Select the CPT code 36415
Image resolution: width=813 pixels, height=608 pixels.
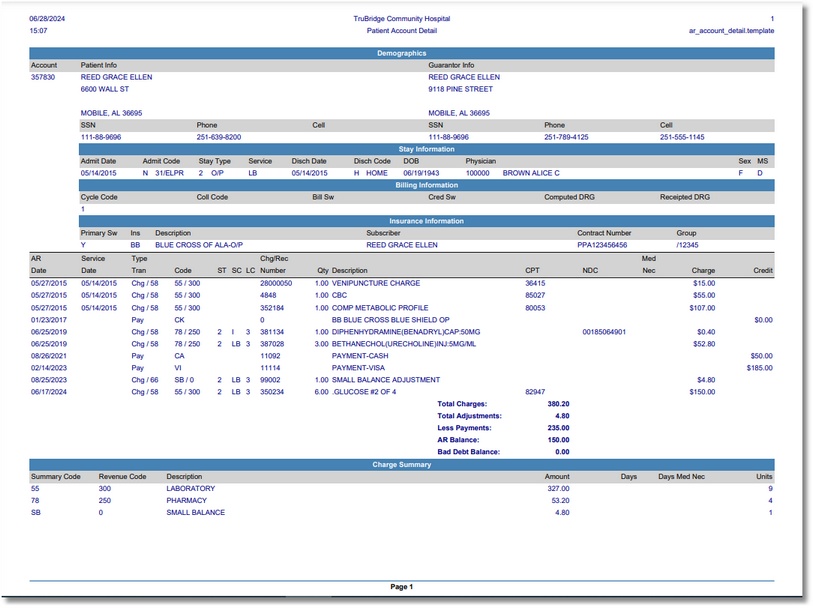pyautogui.click(x=535, y=284)
